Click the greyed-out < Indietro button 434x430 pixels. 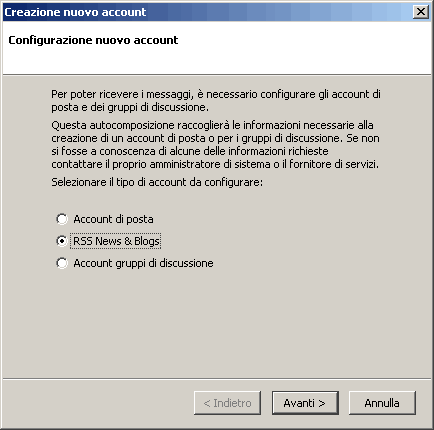pos(227,403)
